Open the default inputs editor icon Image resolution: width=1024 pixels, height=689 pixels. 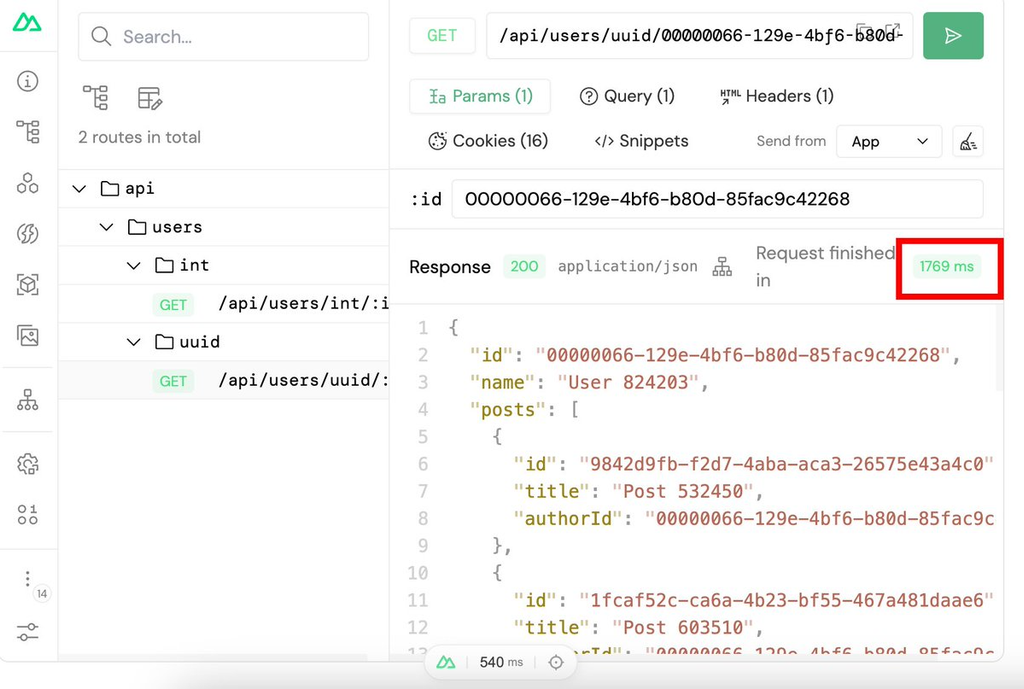click(150, 98)
